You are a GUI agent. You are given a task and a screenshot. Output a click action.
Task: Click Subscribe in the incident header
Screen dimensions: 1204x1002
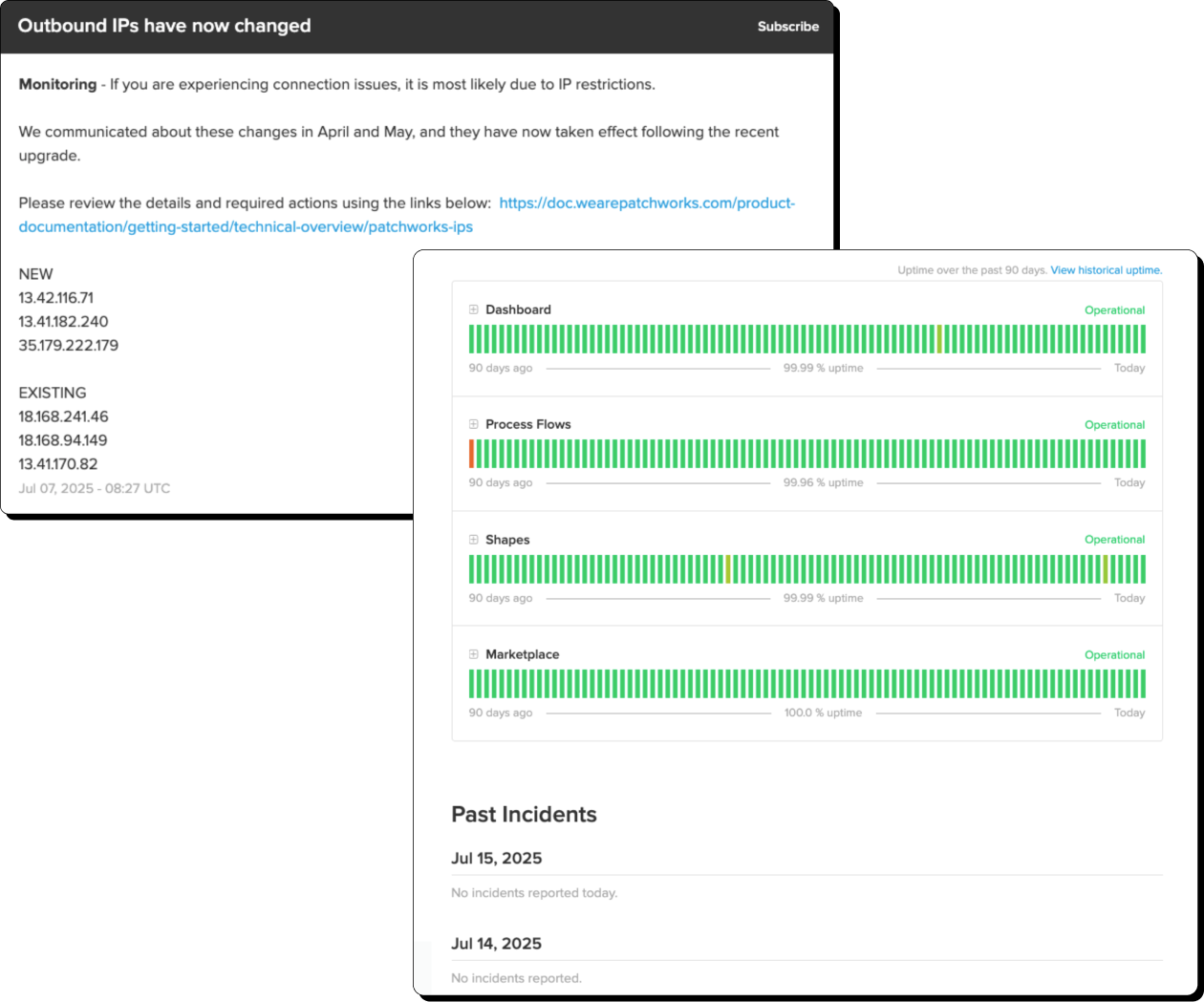787,27
